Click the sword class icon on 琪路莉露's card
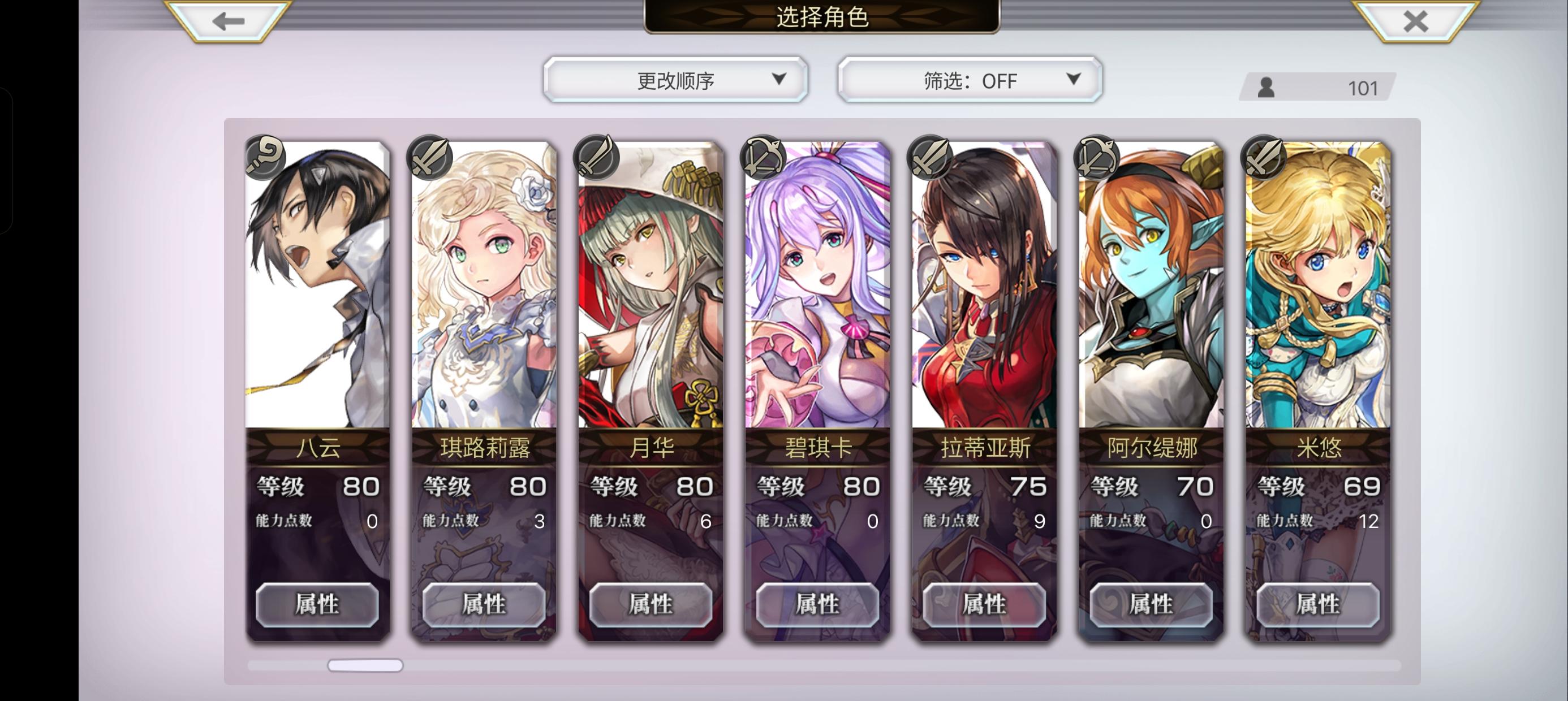Image resolution: width=1568 pixels, height=701 pixels. click(430, 157)
